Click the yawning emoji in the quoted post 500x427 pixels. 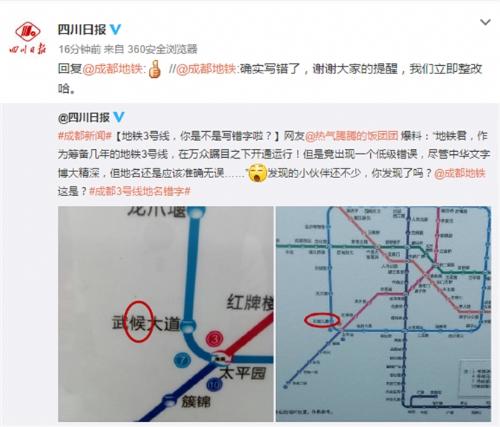258,173
